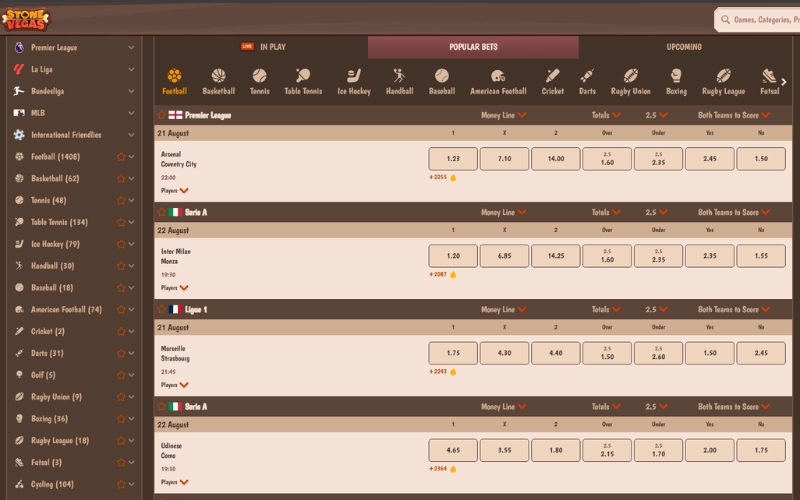800x500 pixels.
Task: Select the Rugby Union icon in top row
Action: point(631,76)
